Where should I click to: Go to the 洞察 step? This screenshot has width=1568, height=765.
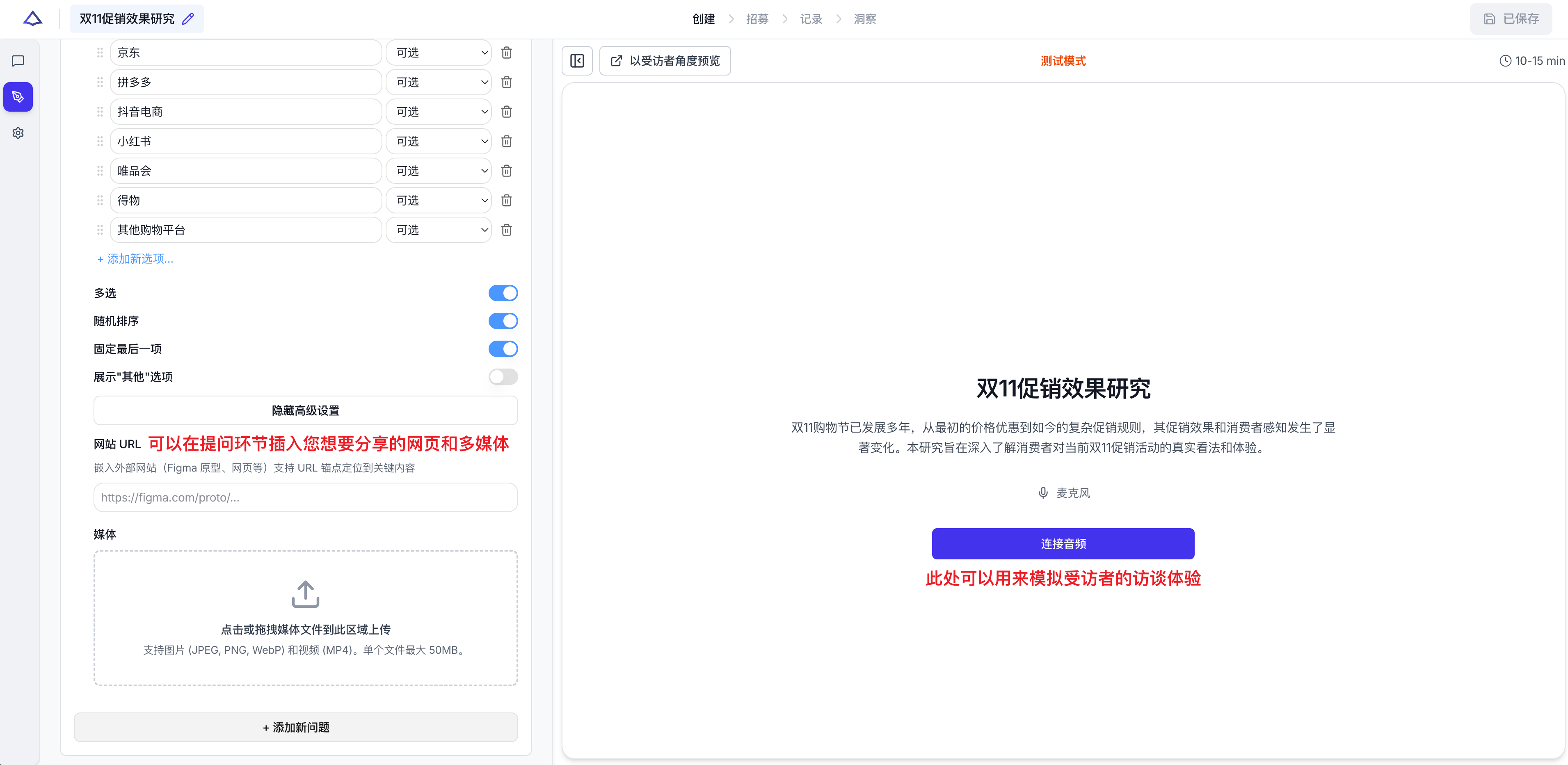865,19
